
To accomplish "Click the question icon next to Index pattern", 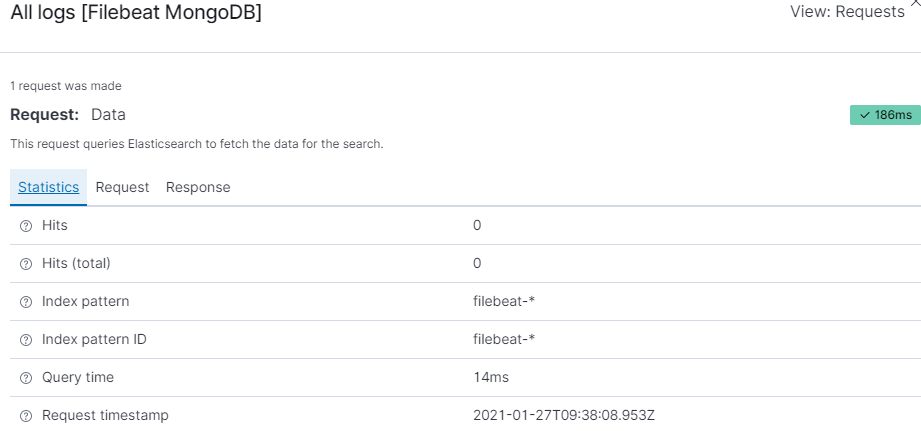I will click(x=26, y=302).
